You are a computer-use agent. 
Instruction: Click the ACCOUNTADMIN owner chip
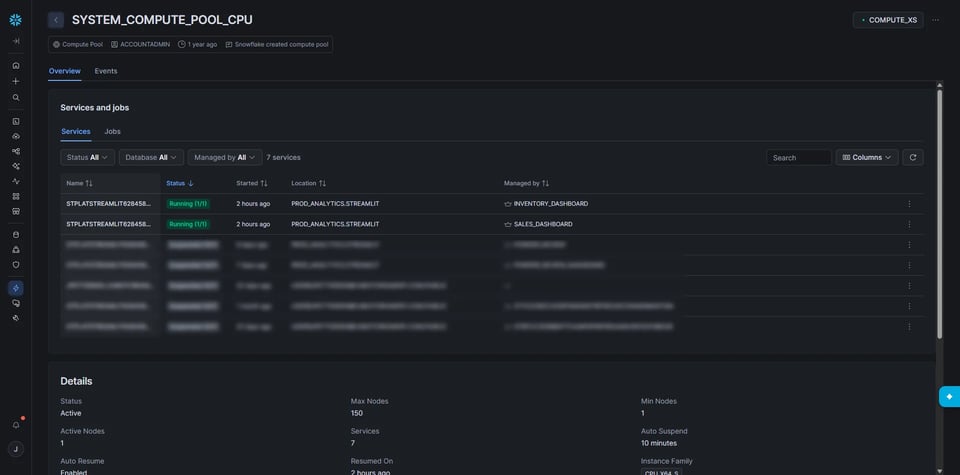pyautogui.click(x=140, y=45)
